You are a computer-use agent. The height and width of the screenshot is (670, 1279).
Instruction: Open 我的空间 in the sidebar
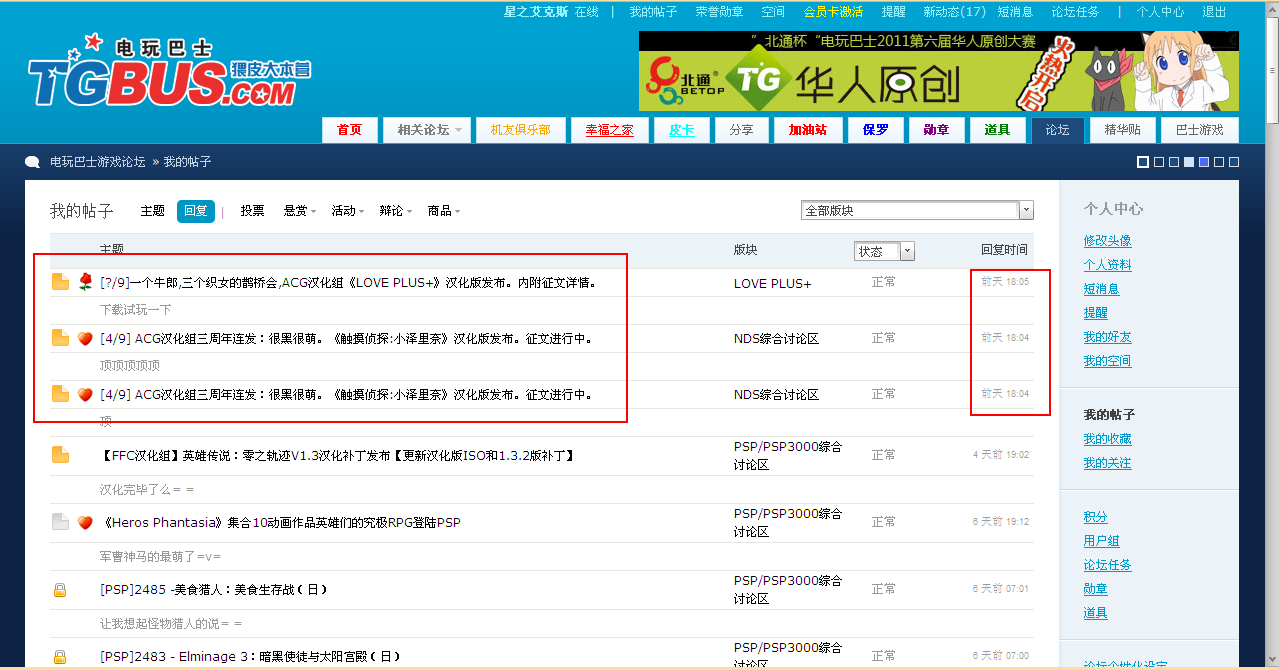pyautogui.click(x=1108, y=361)
